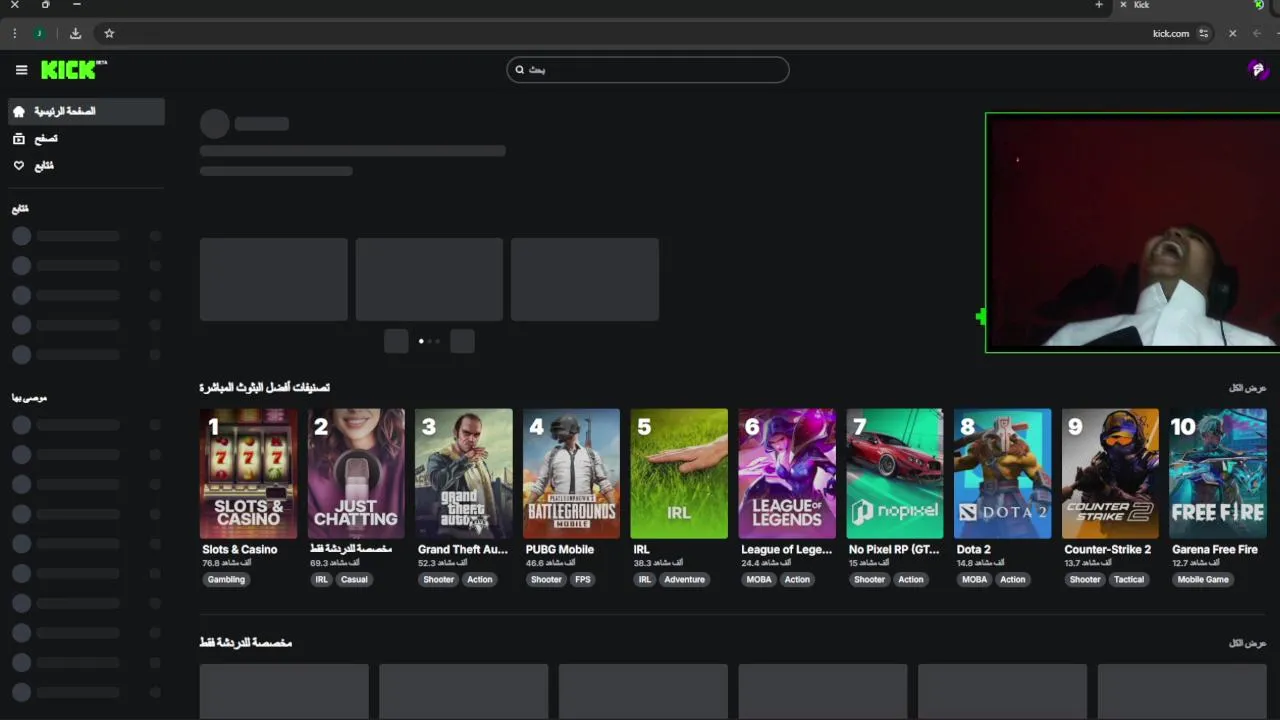This screenshot has height=720, width=1280.
Task: Click 'عرض الكل' for top categories
Action: [1247, 388]
